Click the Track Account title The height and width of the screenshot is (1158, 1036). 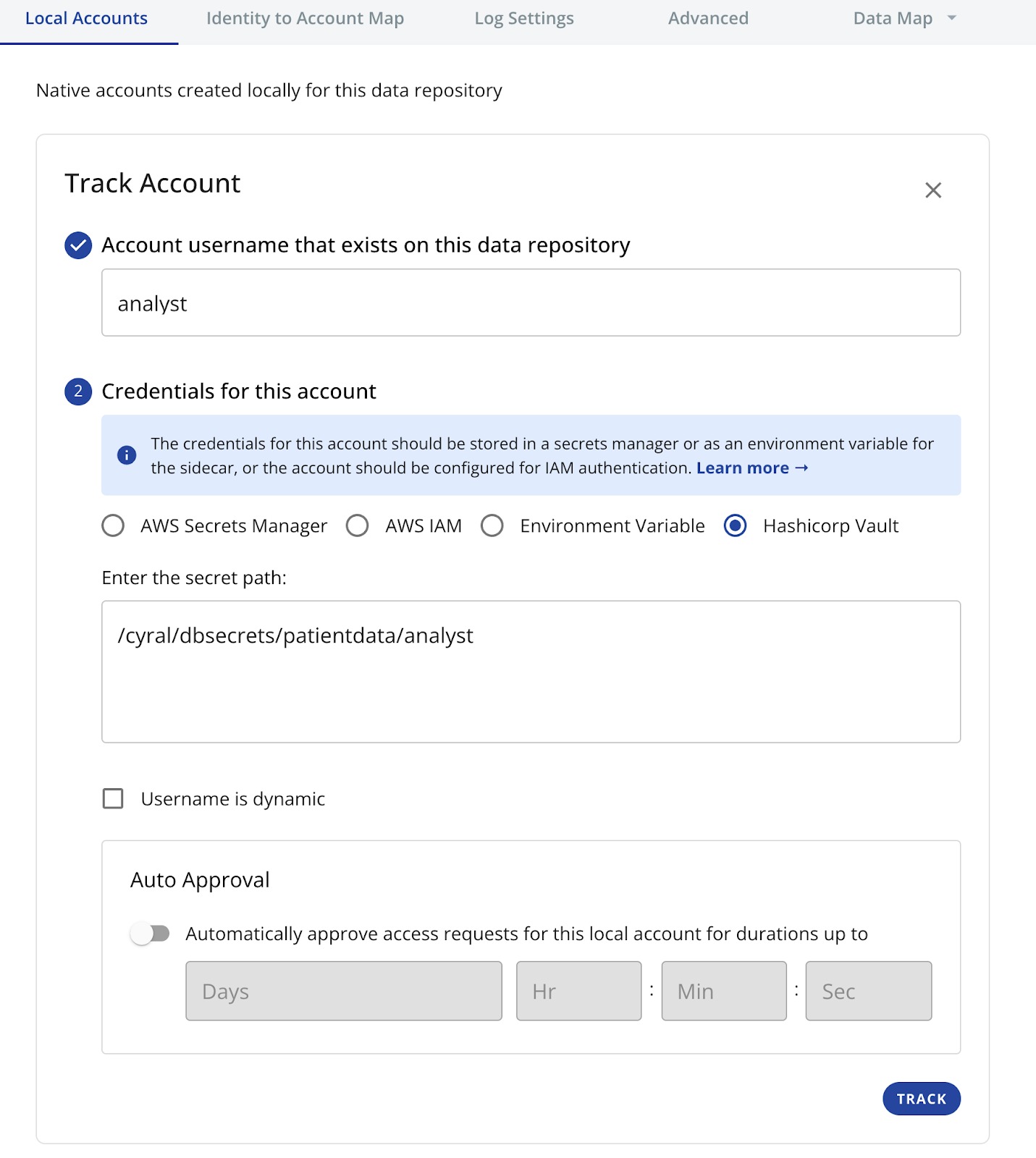click(x=153, y=183)
